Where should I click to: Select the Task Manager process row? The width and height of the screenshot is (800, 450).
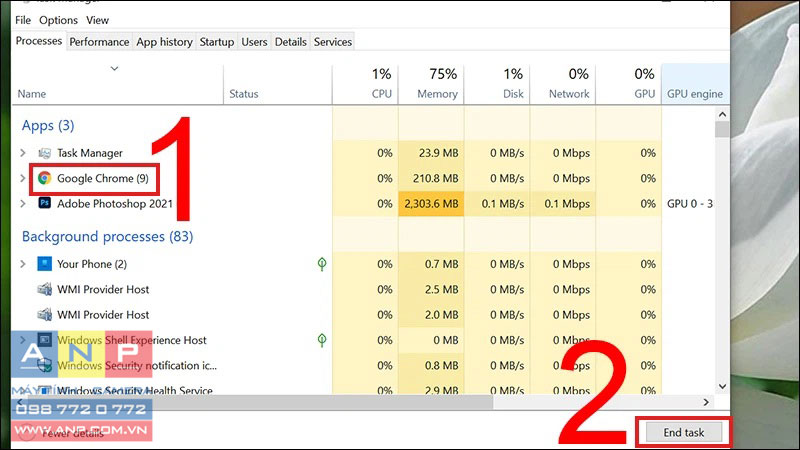click(x=364, y=153)
